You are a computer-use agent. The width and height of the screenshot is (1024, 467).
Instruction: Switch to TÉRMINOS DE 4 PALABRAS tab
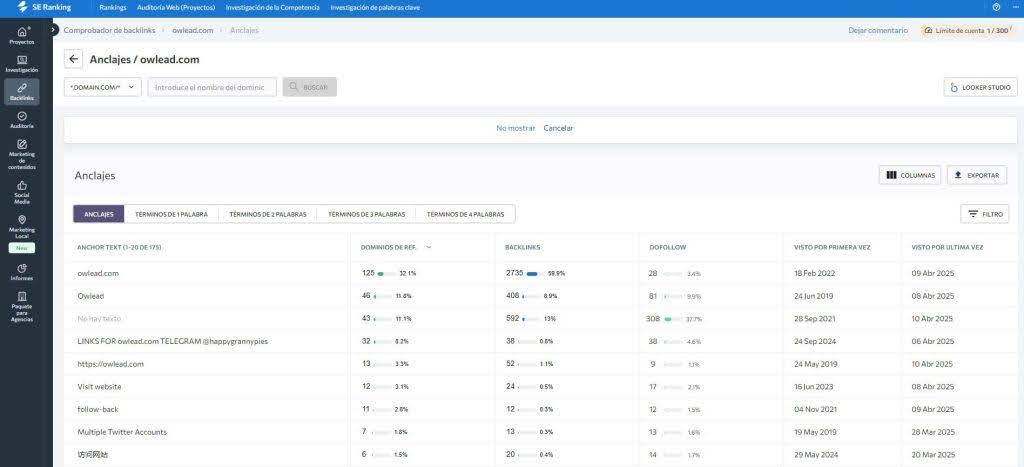coord(465,214)
